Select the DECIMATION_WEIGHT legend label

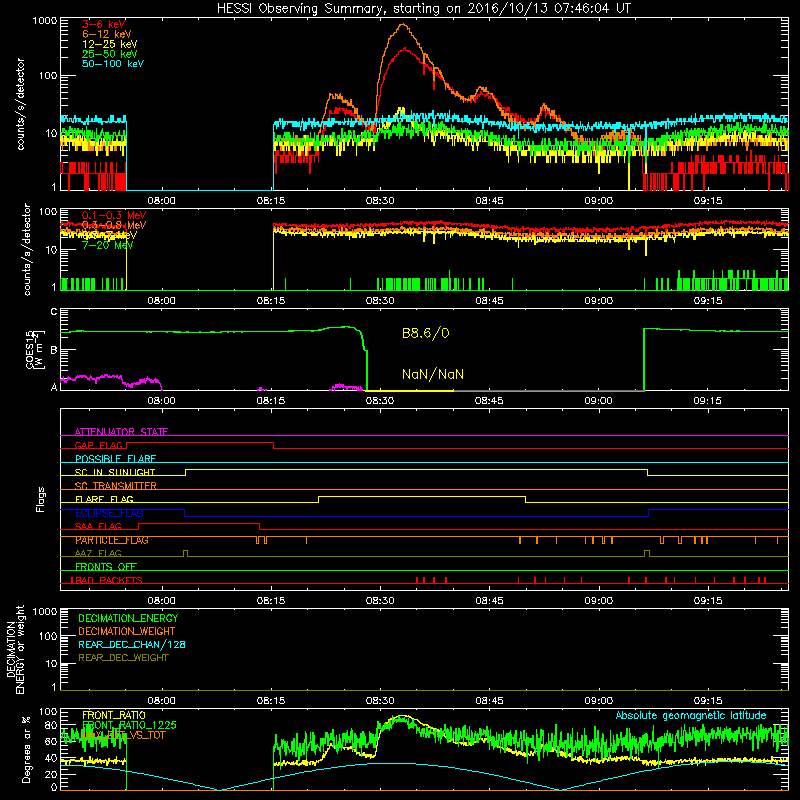click(127, 631)
